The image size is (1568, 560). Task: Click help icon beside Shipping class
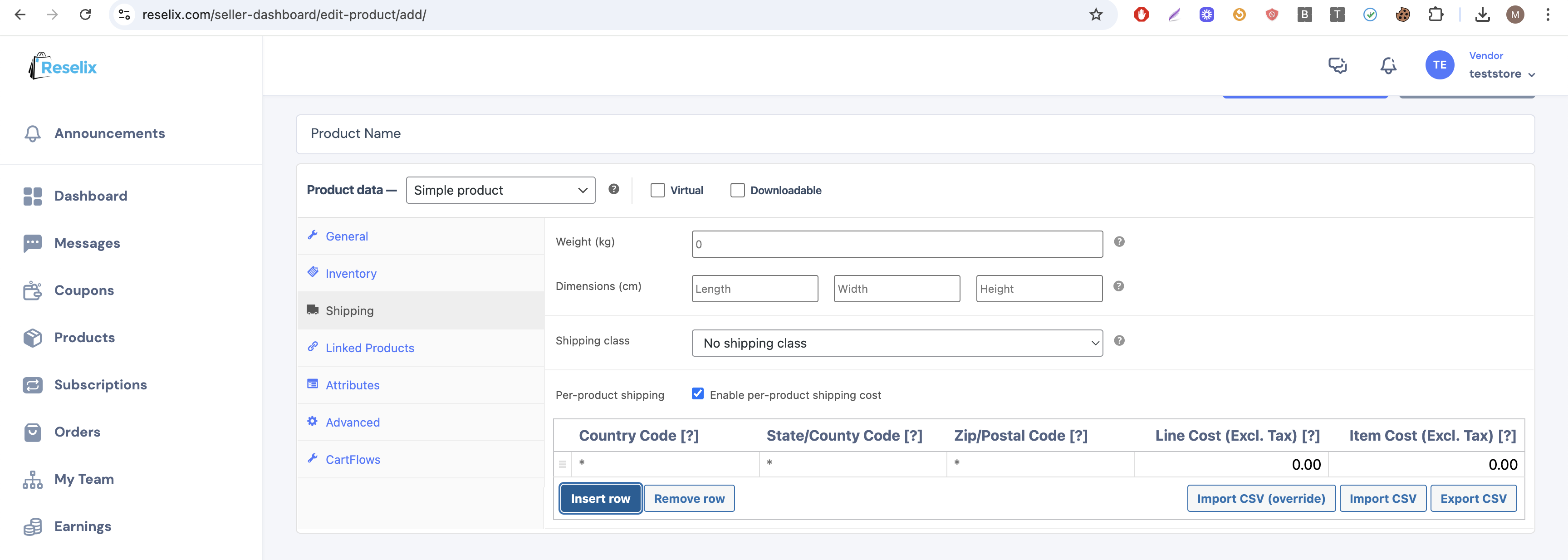(1119, 341)
